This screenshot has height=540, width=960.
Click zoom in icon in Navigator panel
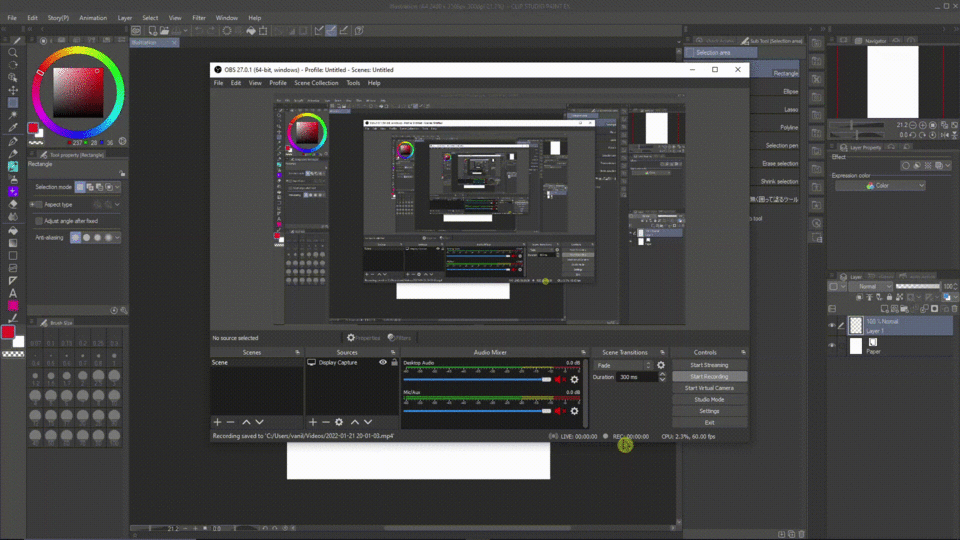[923, 125]
